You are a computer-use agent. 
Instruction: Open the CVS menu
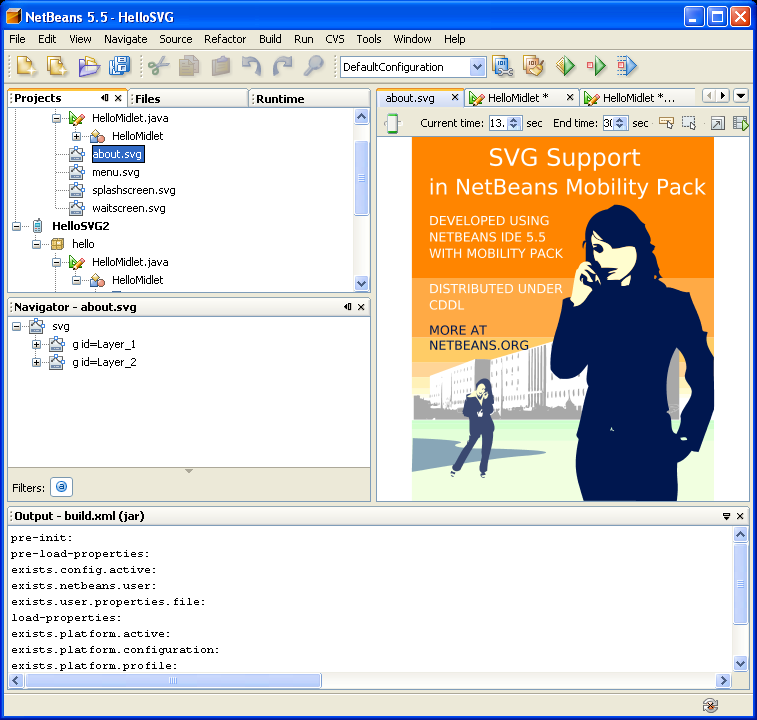tap(335, 39)
